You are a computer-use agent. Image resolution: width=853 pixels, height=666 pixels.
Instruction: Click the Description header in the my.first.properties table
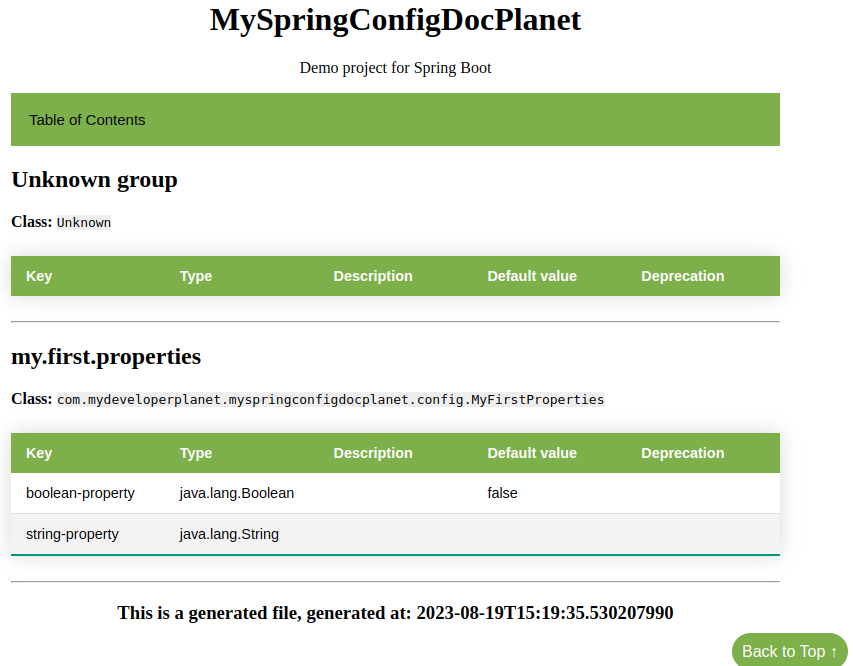(x=373, y=453)
